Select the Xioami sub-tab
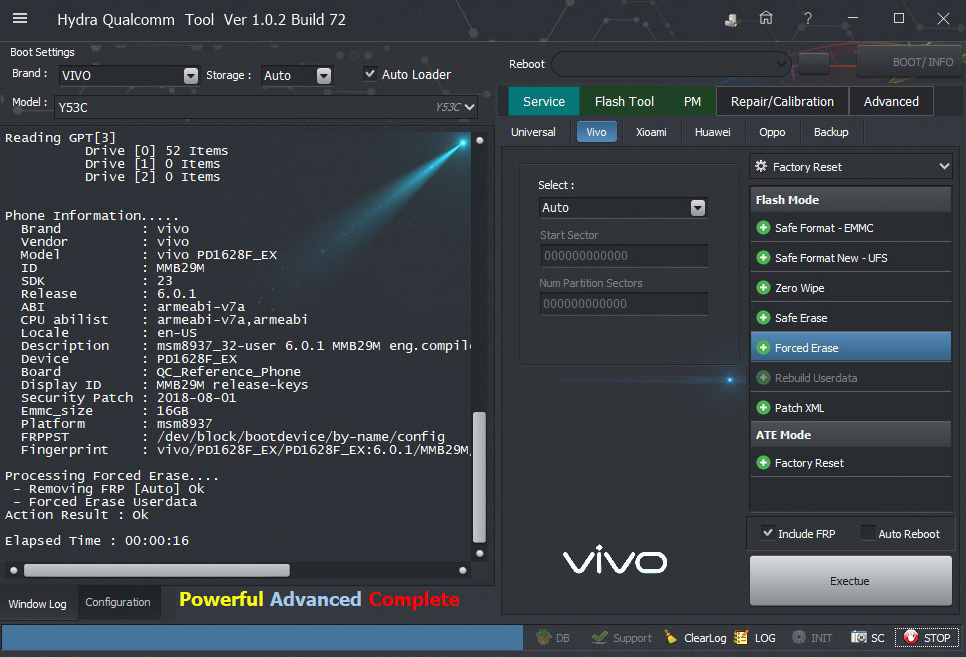Viewport: 966px width, 657px height. pos(651,132)
